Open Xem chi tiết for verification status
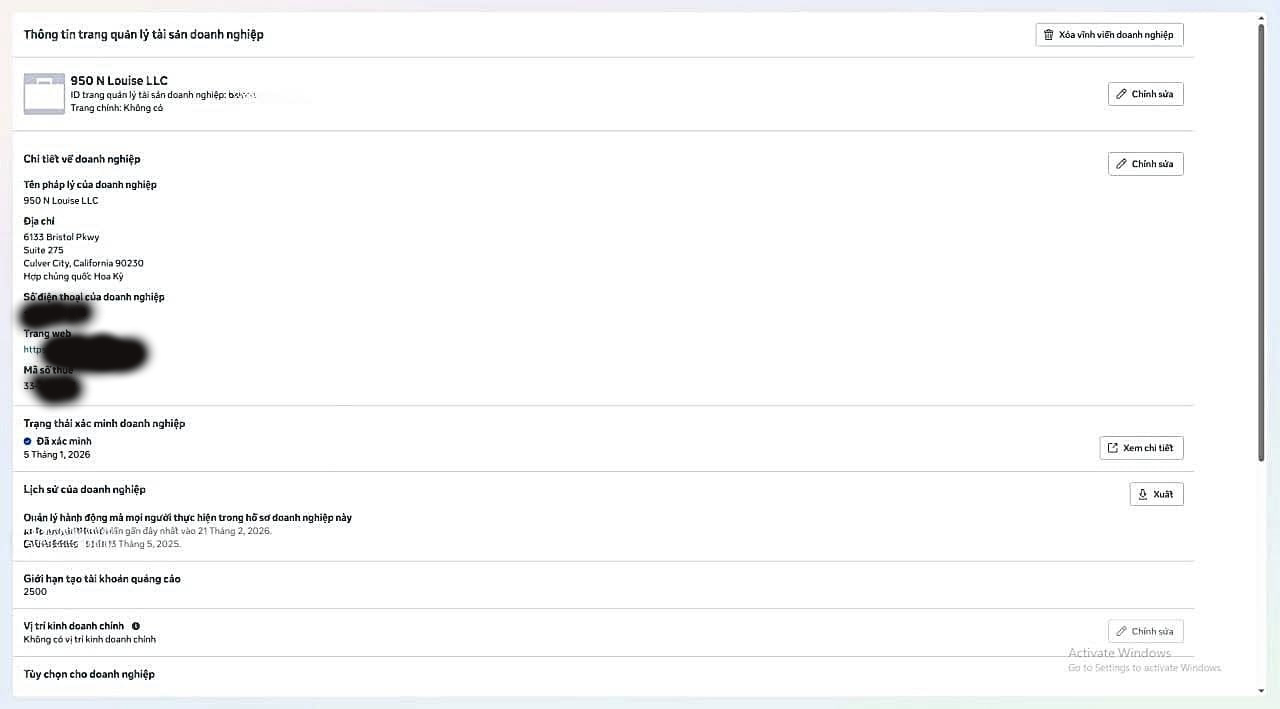The width and height of the screenshot is (1280, 709). [x=1141, y=448]
